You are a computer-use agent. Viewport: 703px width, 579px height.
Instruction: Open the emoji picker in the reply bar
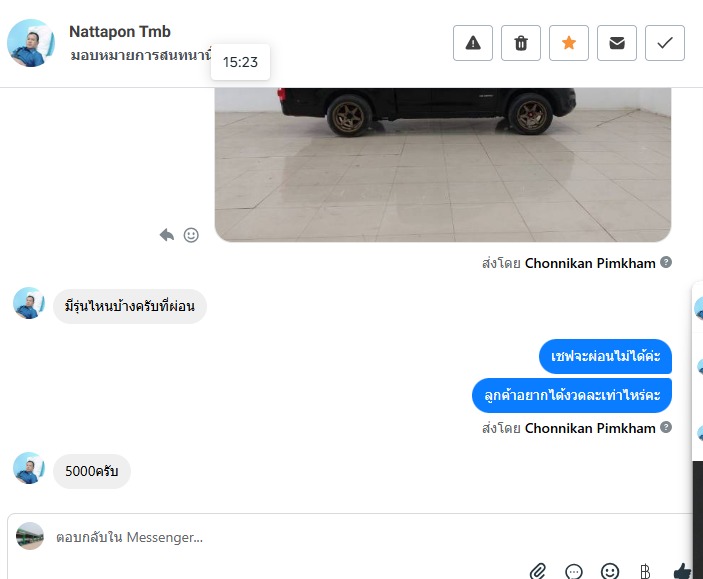tap(609, 571)
